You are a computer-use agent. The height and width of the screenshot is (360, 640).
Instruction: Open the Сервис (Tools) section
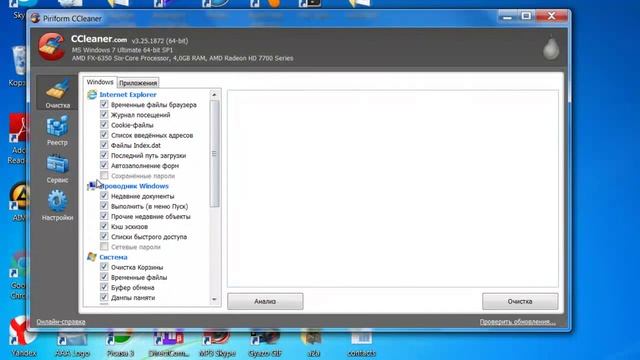coord(57,168)
